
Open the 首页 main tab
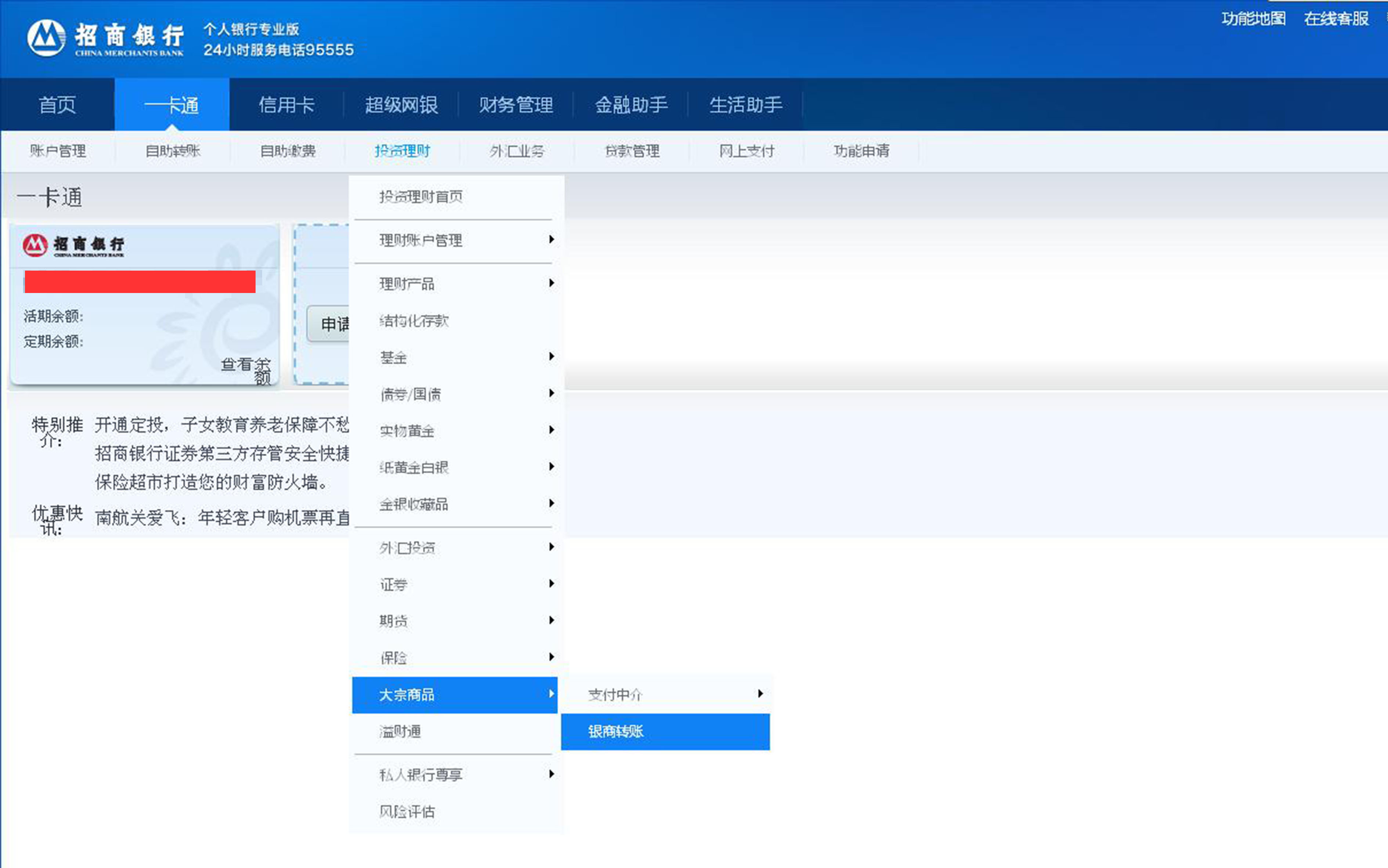pyautogui.click(x=57, y=105)
